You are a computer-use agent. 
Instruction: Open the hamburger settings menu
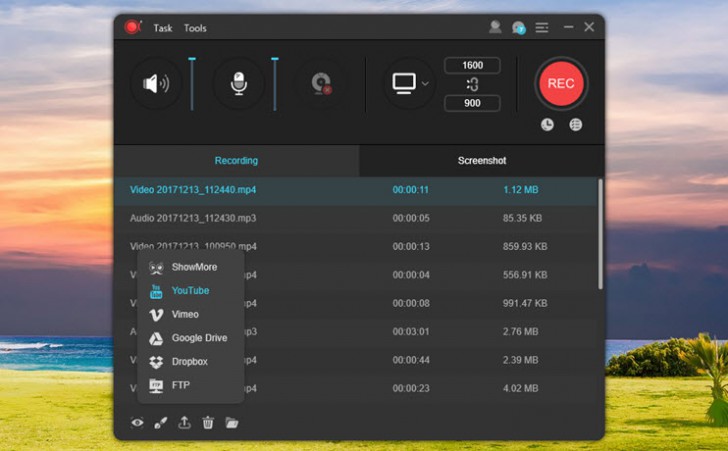542,28
